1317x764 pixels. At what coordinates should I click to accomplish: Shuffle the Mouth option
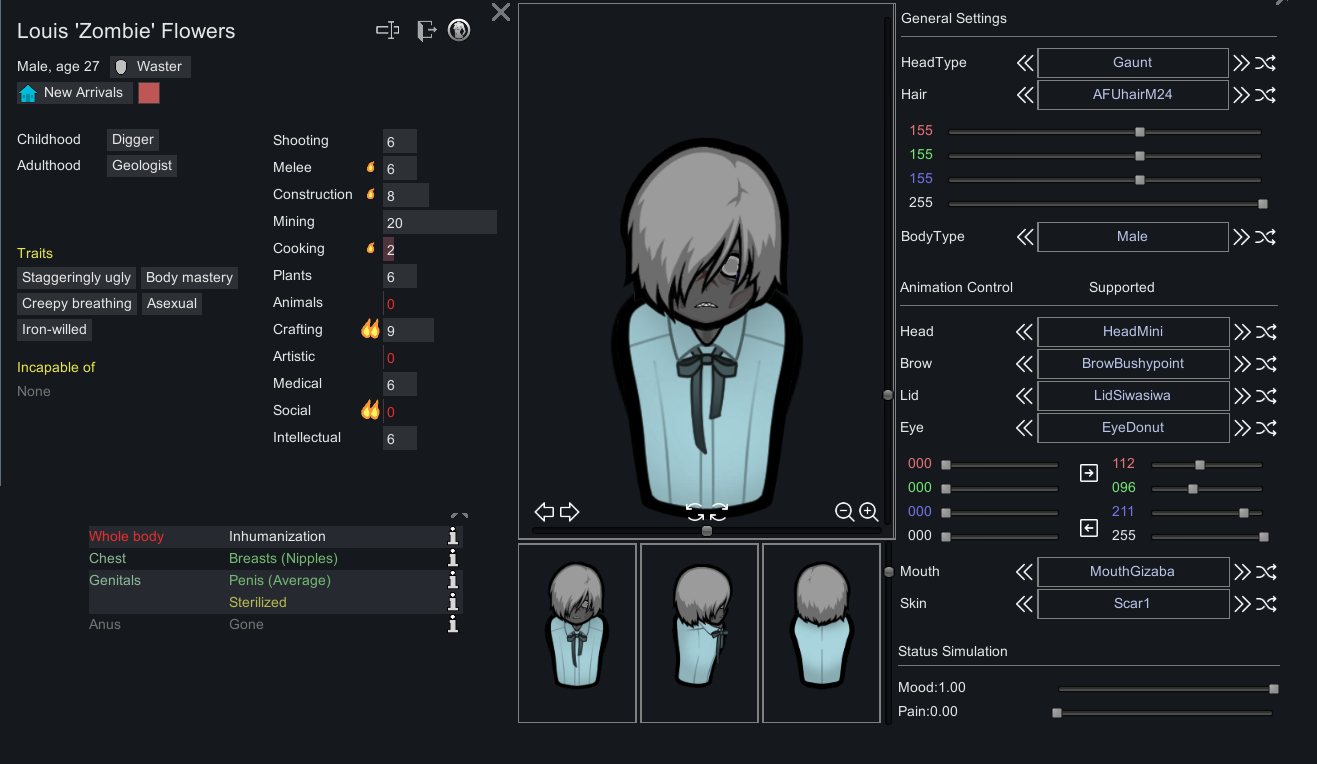pos(1266,572)
